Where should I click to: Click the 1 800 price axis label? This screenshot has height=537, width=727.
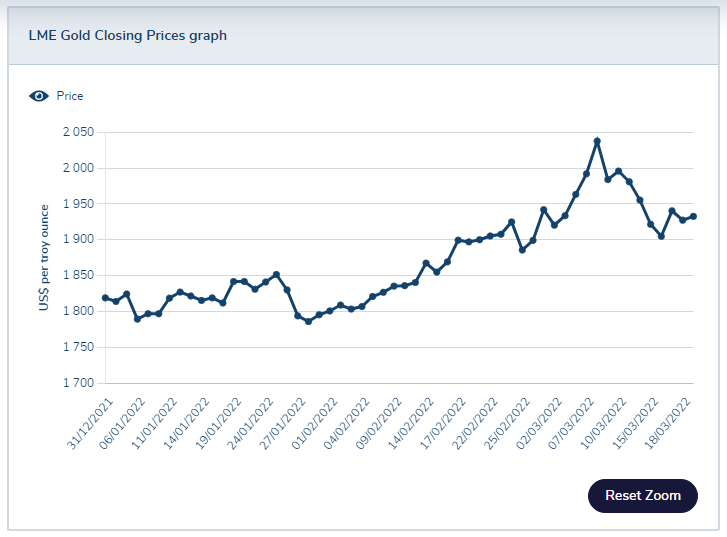[x=76, y=311]
